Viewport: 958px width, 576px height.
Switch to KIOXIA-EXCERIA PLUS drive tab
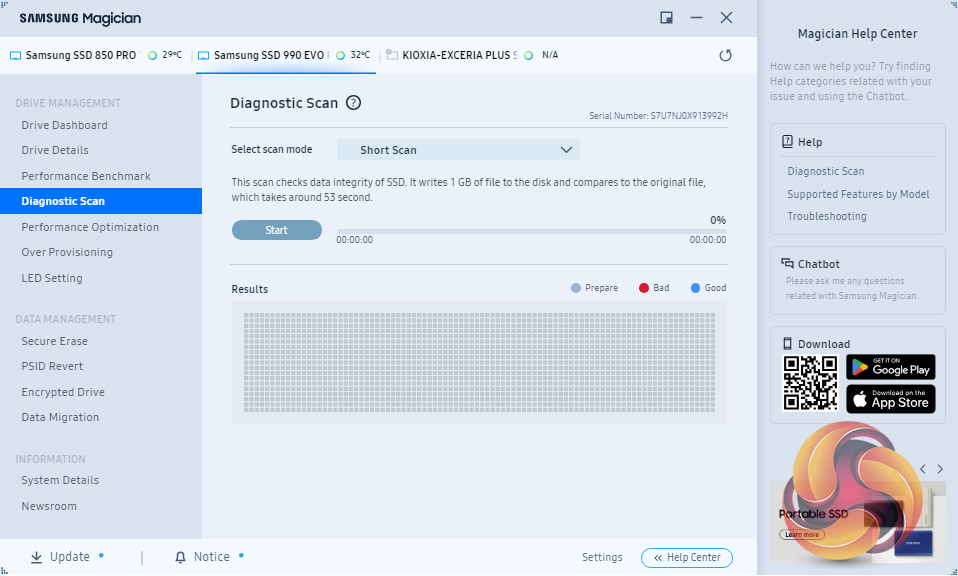point(472,56)
